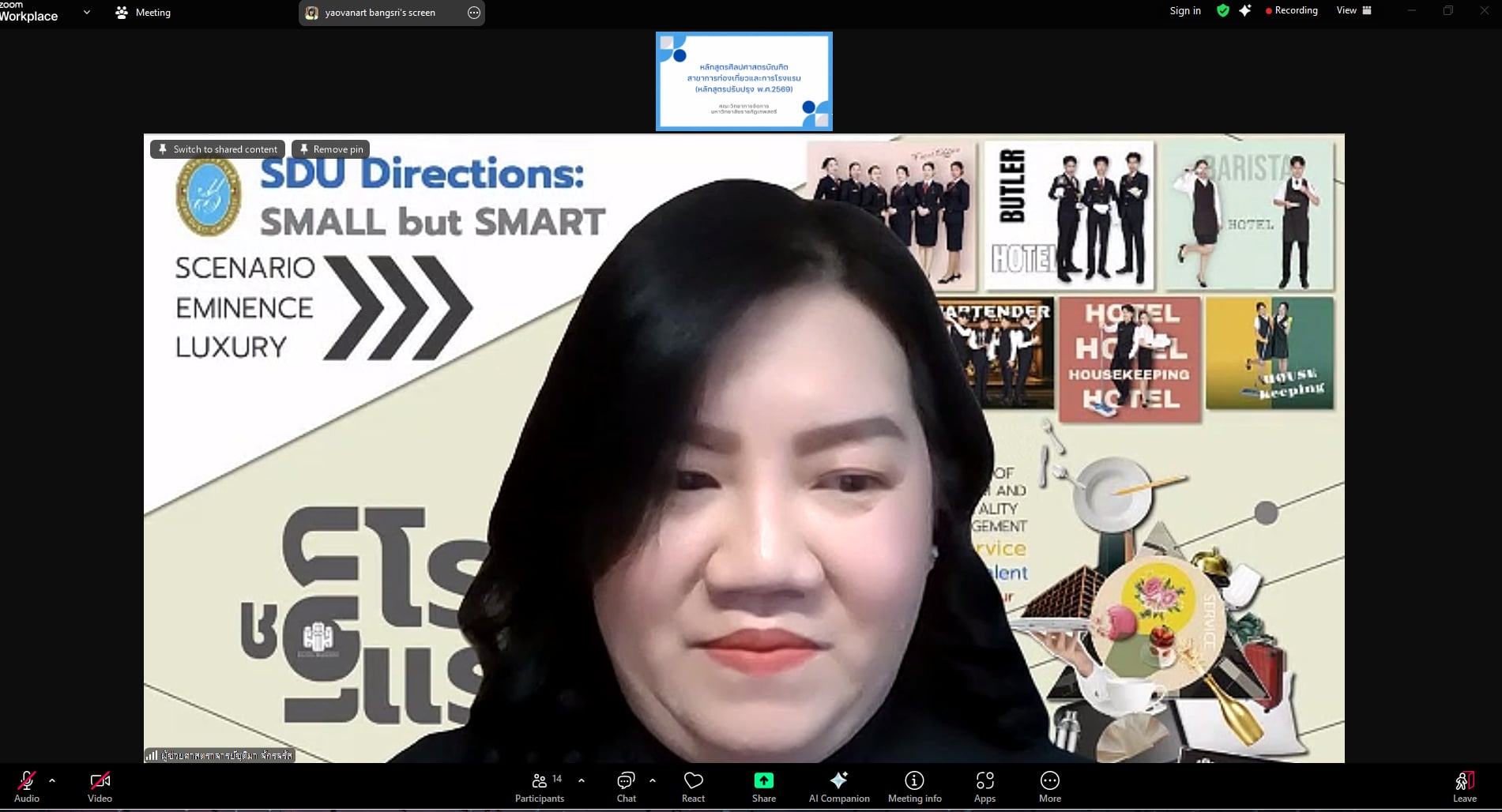The image size is (1502, 812).
Task: Click the Sign in link
Action: point(1185,10)
